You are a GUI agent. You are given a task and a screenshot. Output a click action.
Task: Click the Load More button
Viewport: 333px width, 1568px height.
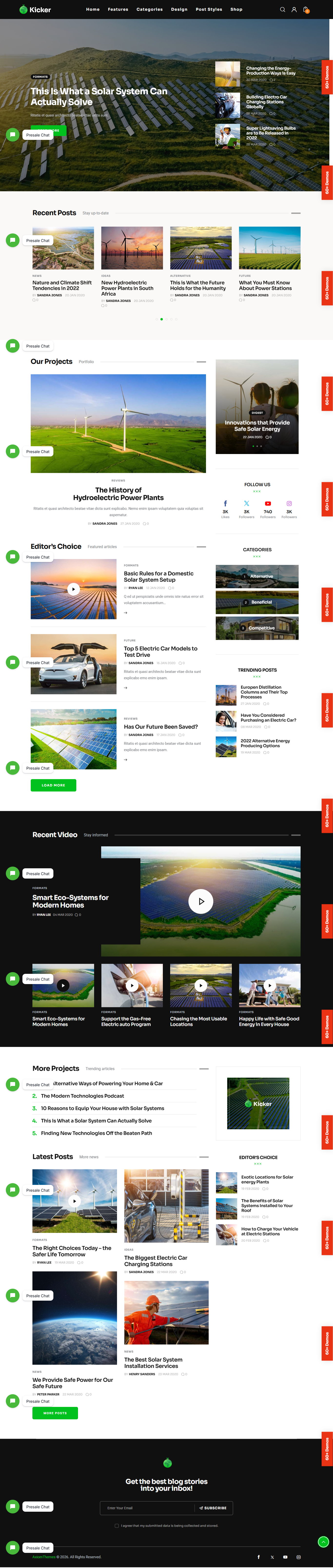pyautogui.click(x=54, y=785)
